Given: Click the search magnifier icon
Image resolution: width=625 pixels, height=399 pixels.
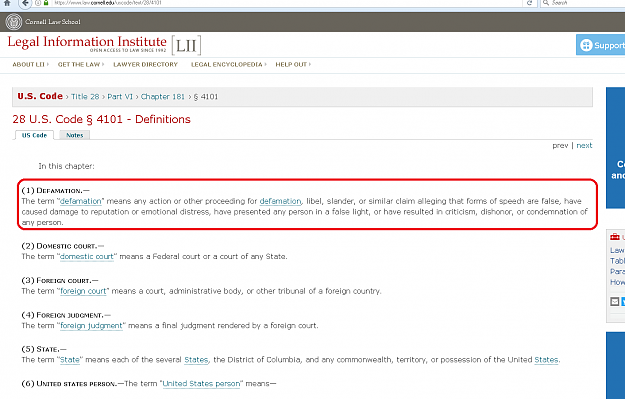Looking at the screenshot, I should point(546,3).
